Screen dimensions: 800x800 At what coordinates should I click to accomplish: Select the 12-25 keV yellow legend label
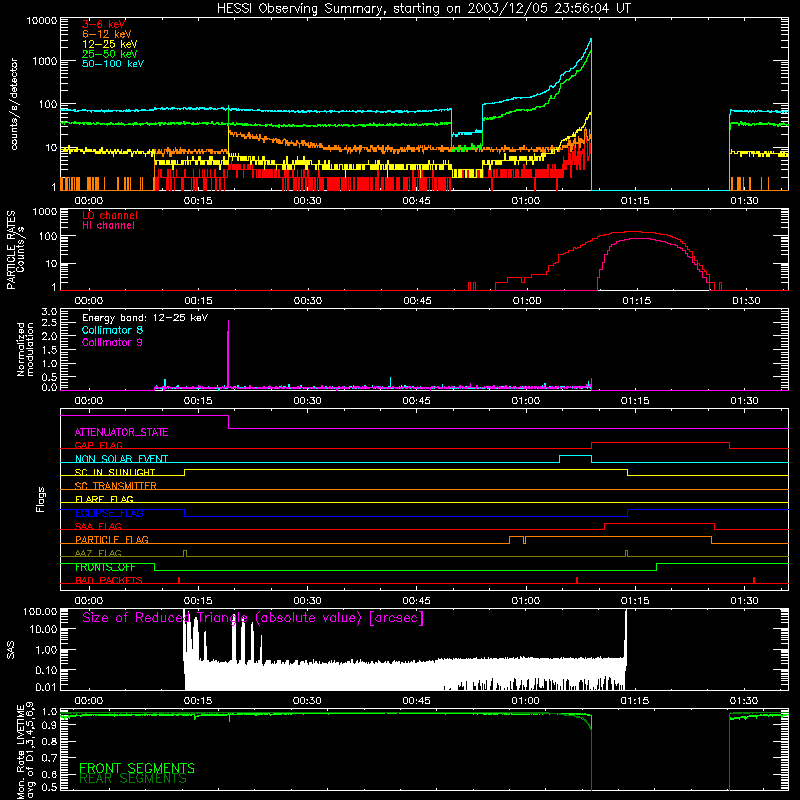(110, 44)
